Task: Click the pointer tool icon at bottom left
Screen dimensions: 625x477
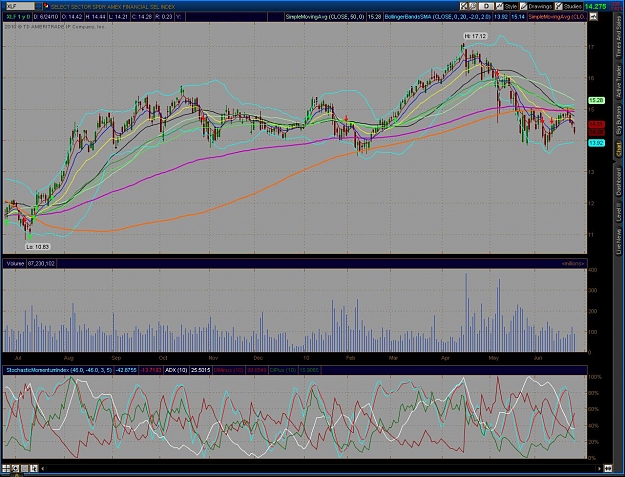Action: click(33, 468)
